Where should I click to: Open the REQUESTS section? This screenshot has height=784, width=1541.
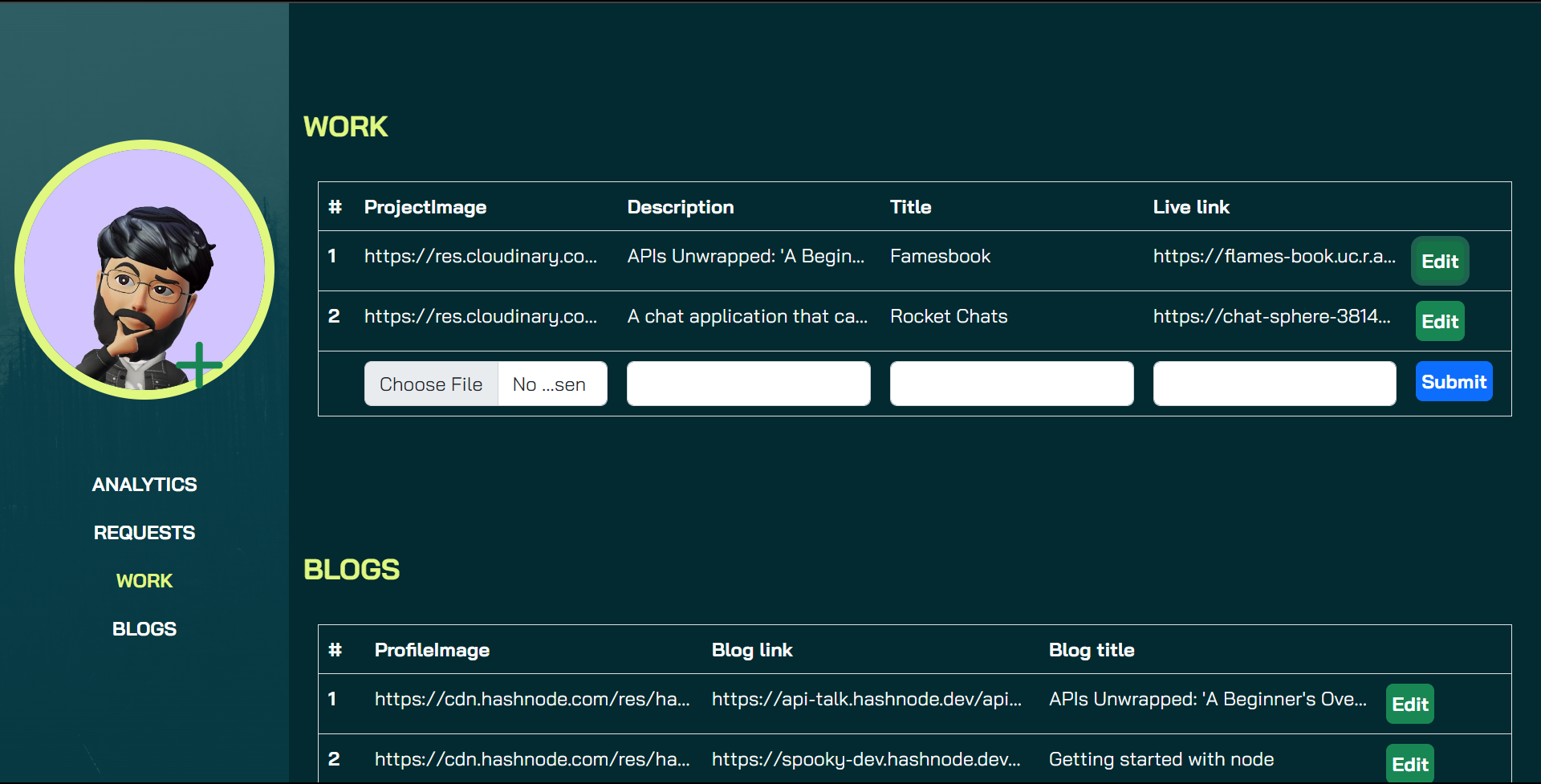point(144,532)
